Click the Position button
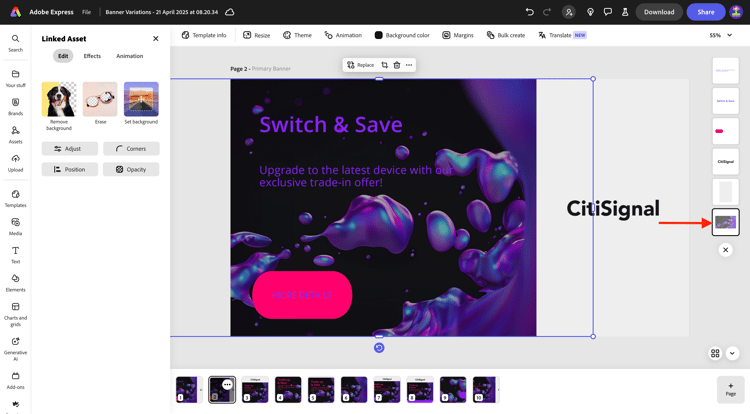The width and height of the screenshot is (750, 414). 70,169
